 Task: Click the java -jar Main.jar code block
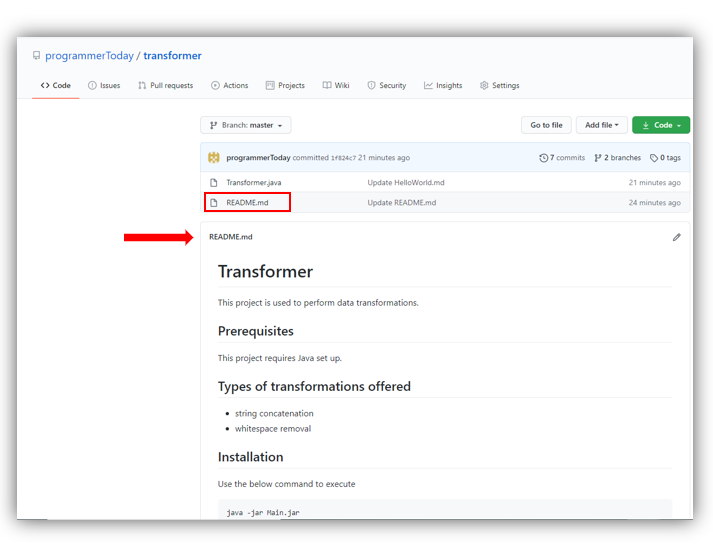(x=445, y=511)
